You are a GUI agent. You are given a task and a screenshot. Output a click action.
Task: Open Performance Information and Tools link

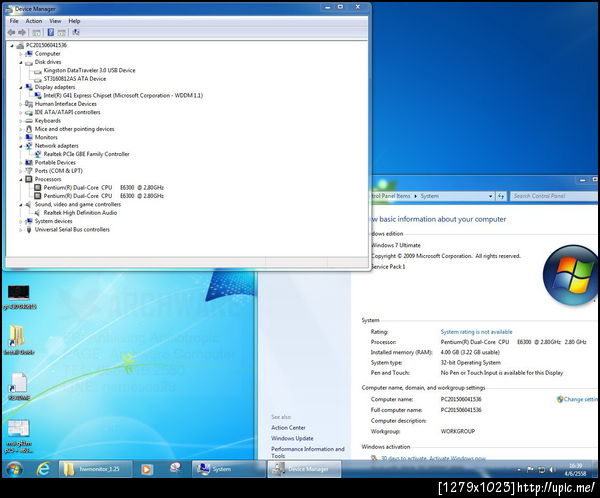308,452
